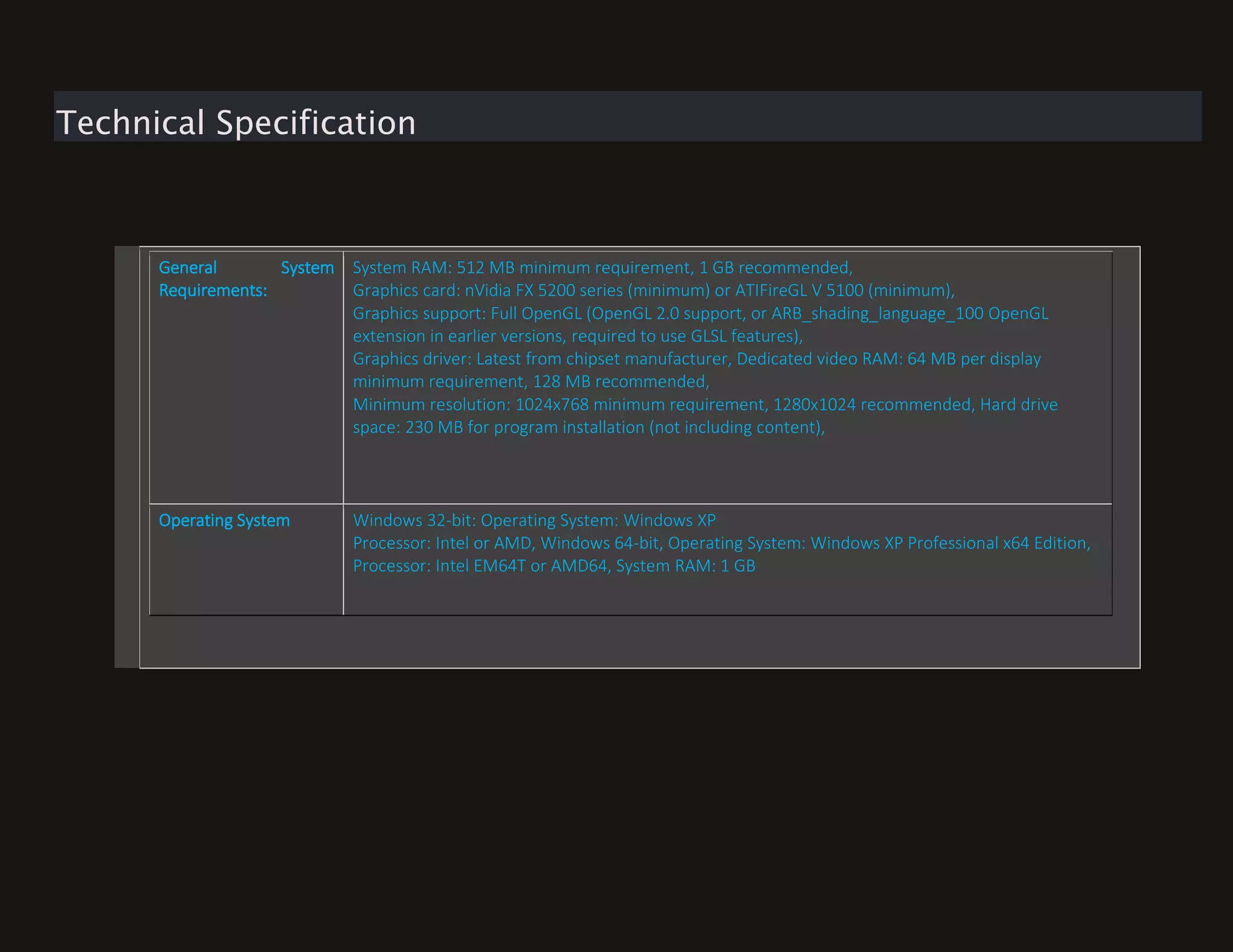The height and width of the screenshot is (952, 1233).
Task: Click the System RAM: 1 GB text
Action: click(685, 566)
